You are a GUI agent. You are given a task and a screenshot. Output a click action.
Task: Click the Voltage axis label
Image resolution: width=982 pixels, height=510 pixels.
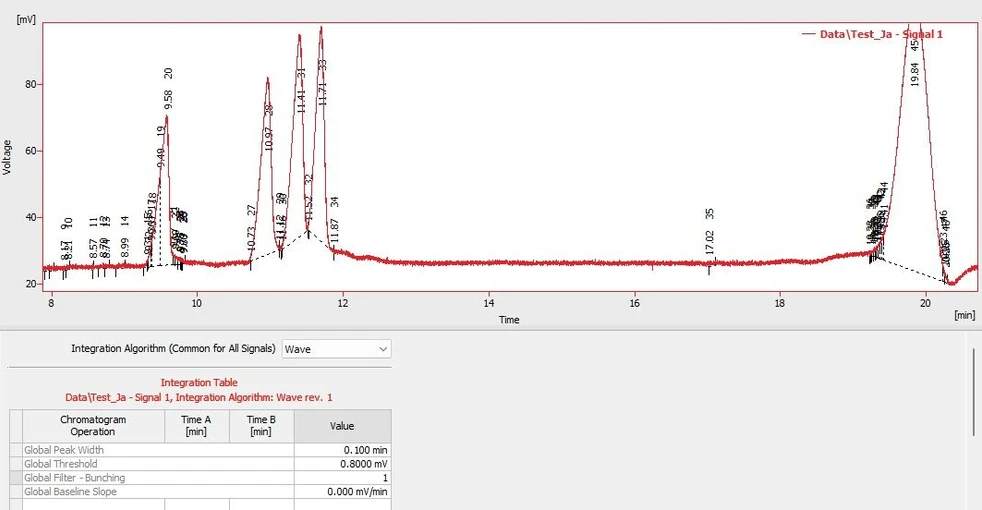[7, 157]
